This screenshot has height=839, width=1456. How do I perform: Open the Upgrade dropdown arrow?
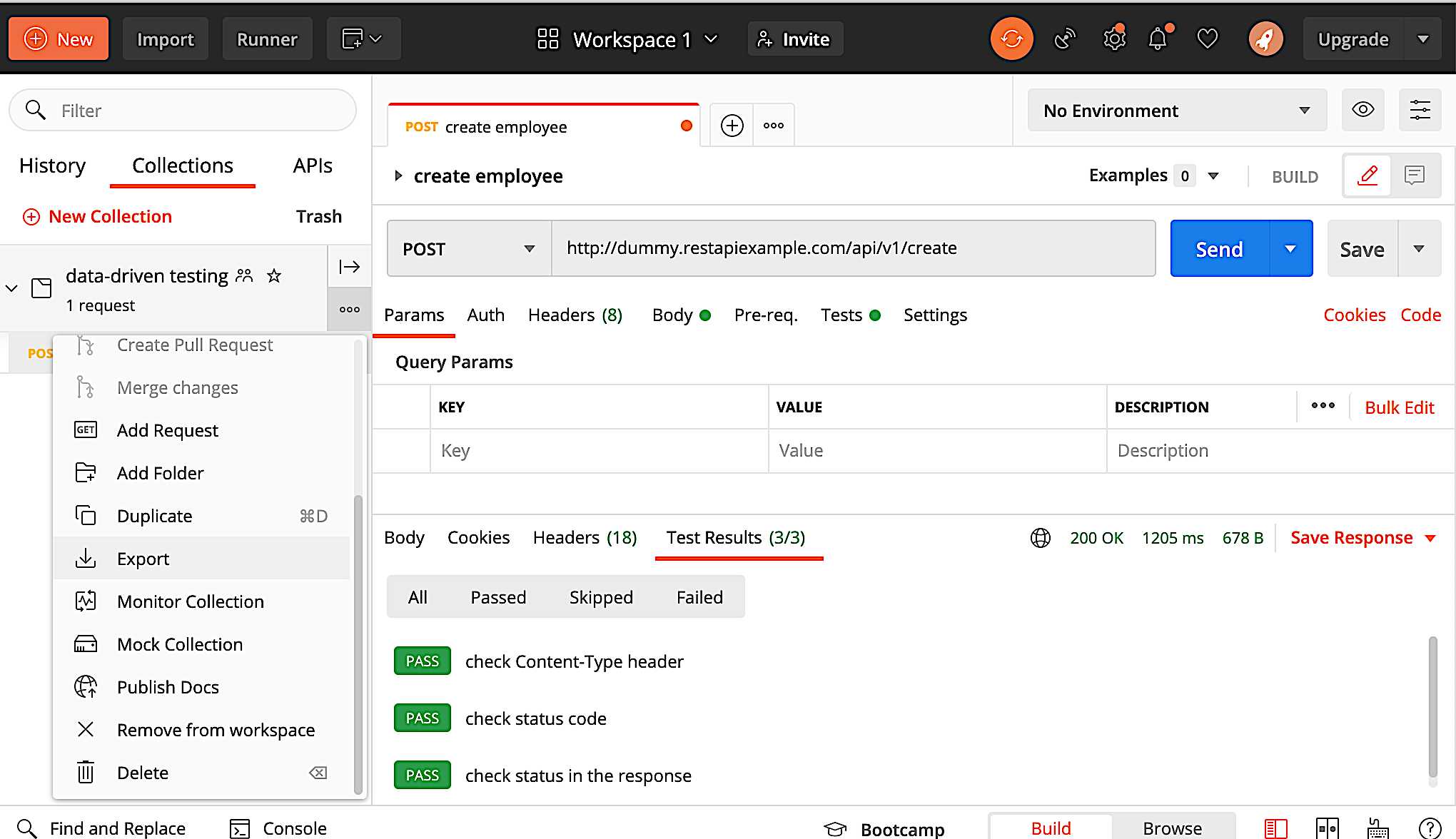pos(1422,39)
